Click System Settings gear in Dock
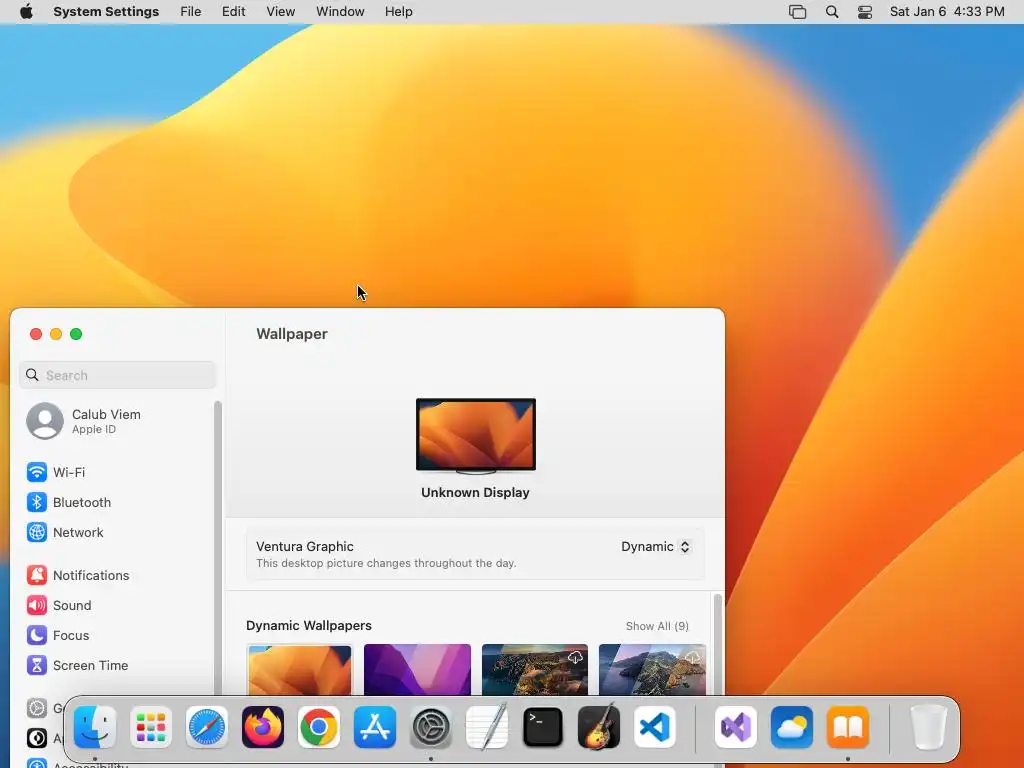 [x=431, y=727]
